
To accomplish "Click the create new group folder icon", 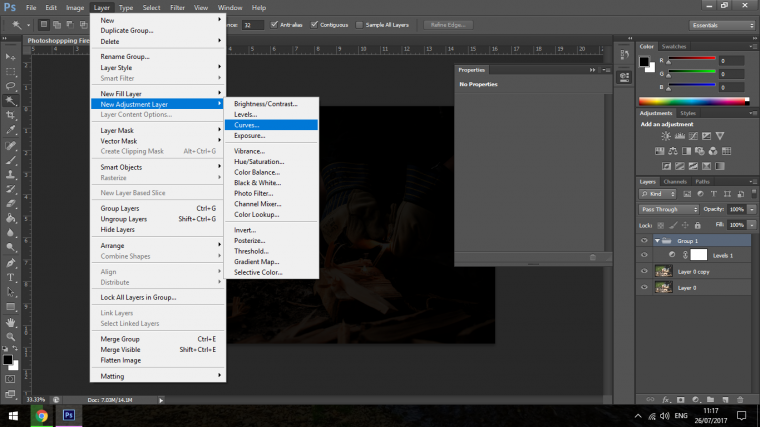I will pyautogui.click(x=711, y=400).
